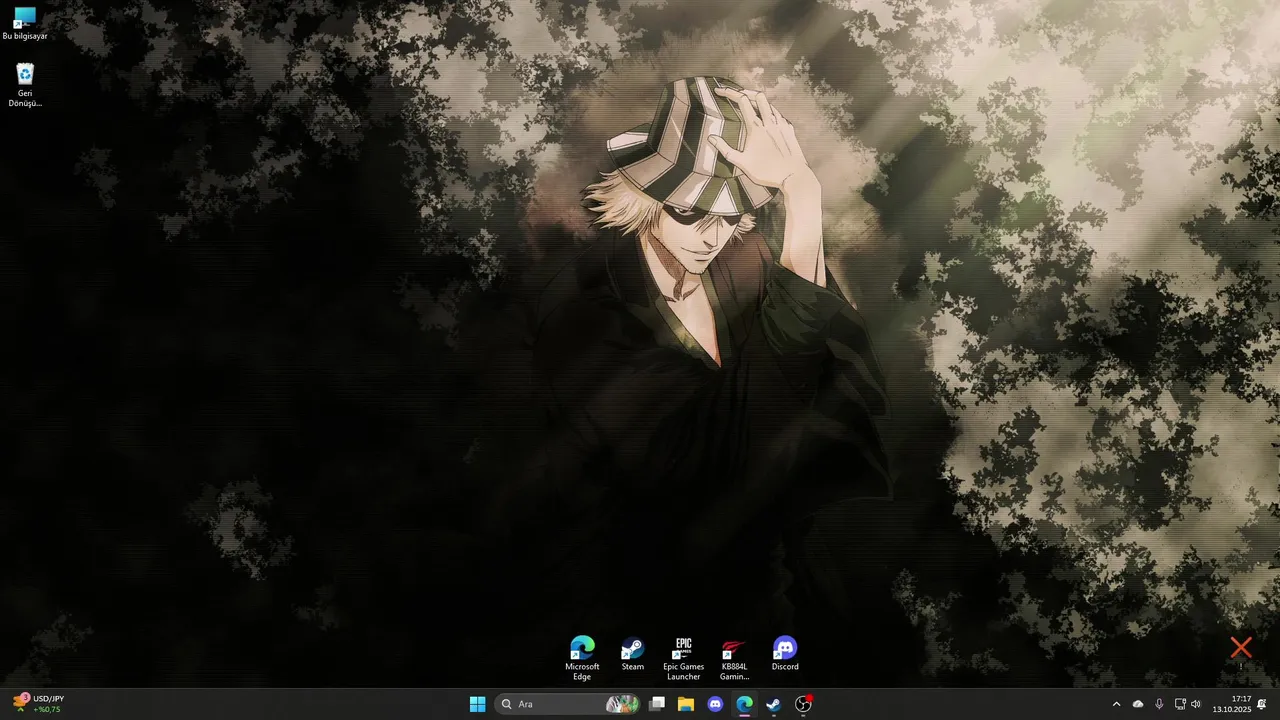Select the Discord desktop shortcut
This screenshot has height=720, width=1280.
785,654
